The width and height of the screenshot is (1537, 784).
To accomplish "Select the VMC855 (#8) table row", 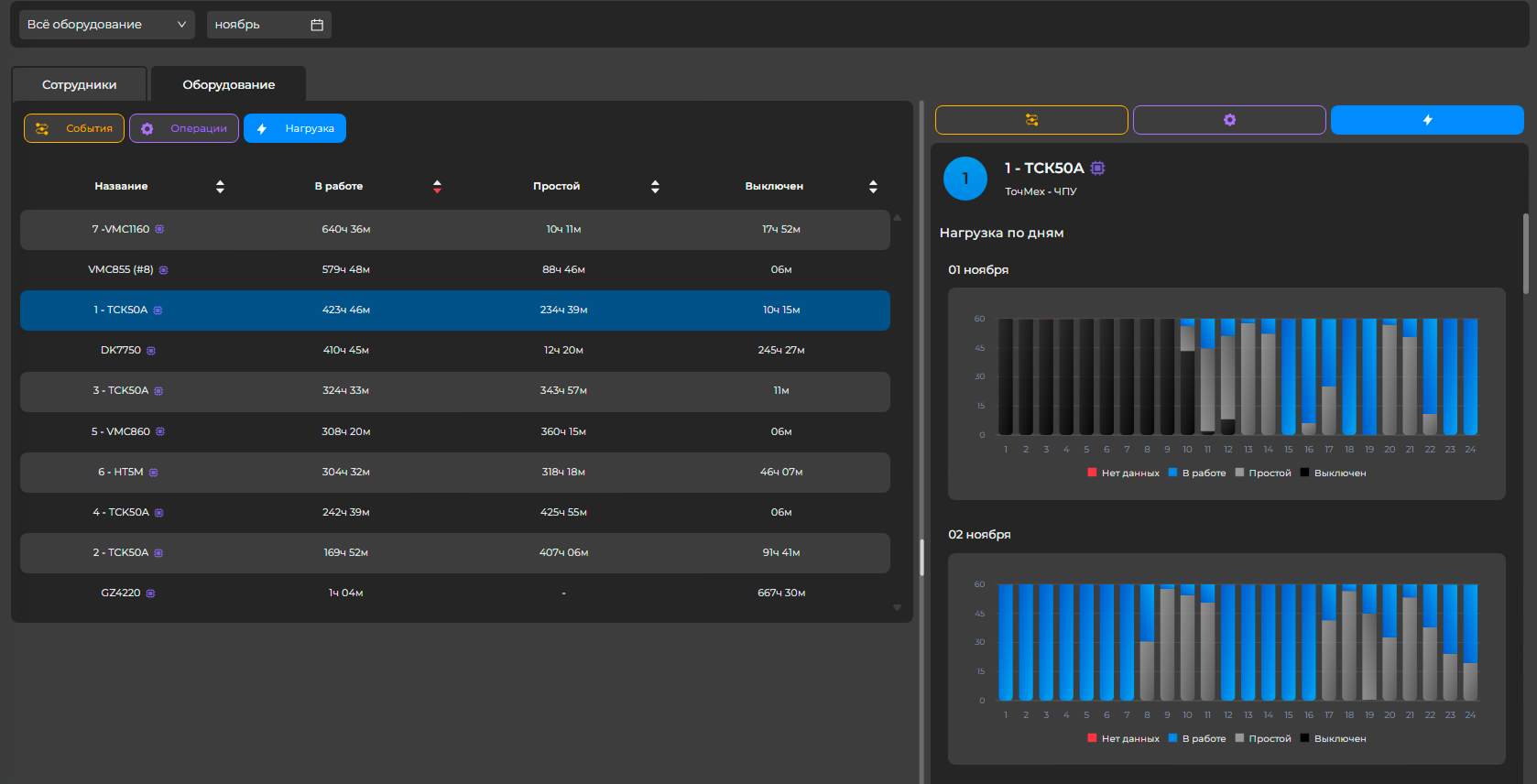I will (454, 270).
